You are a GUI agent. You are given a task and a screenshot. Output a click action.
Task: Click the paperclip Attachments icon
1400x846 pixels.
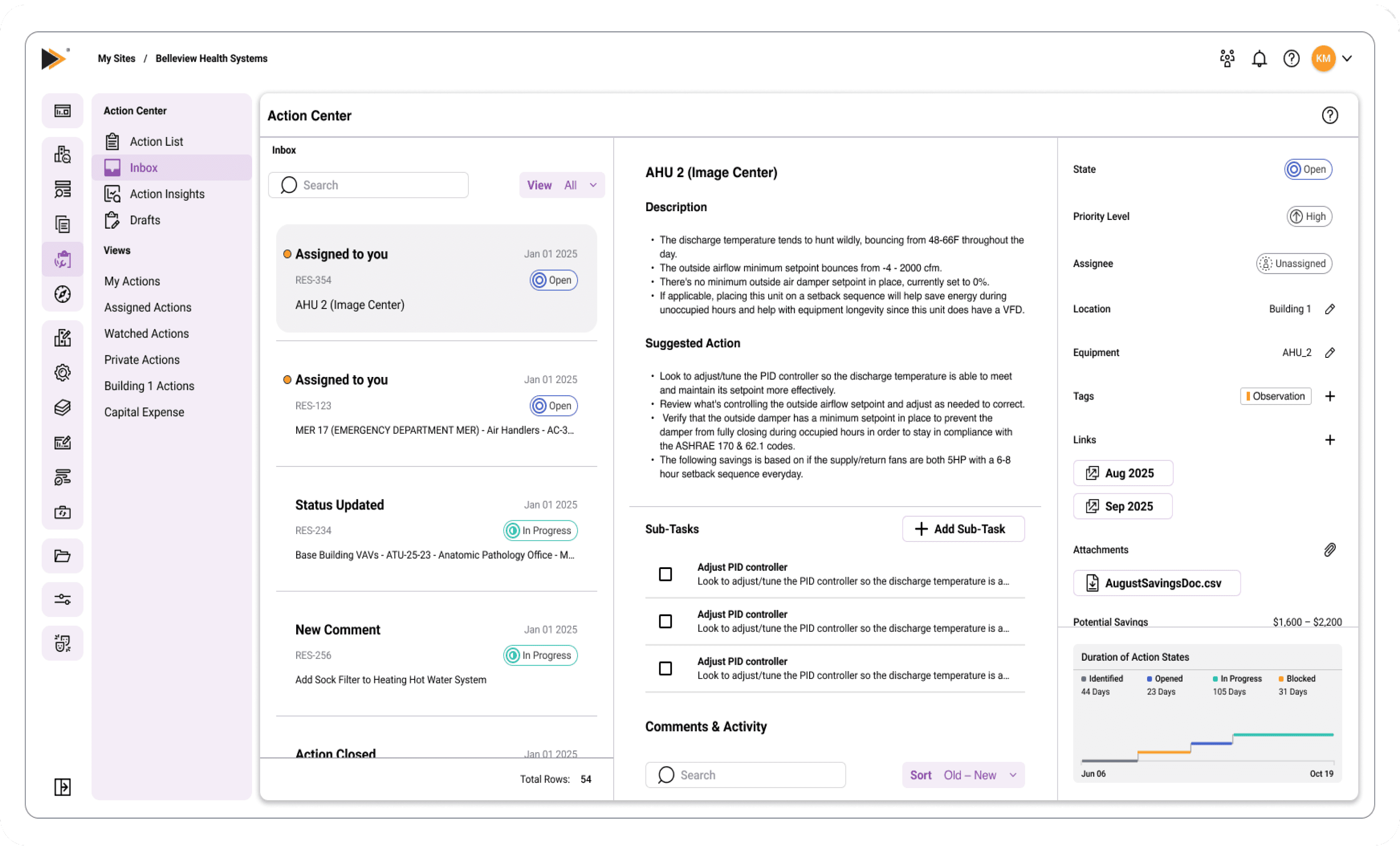[x=1330, y=549]
